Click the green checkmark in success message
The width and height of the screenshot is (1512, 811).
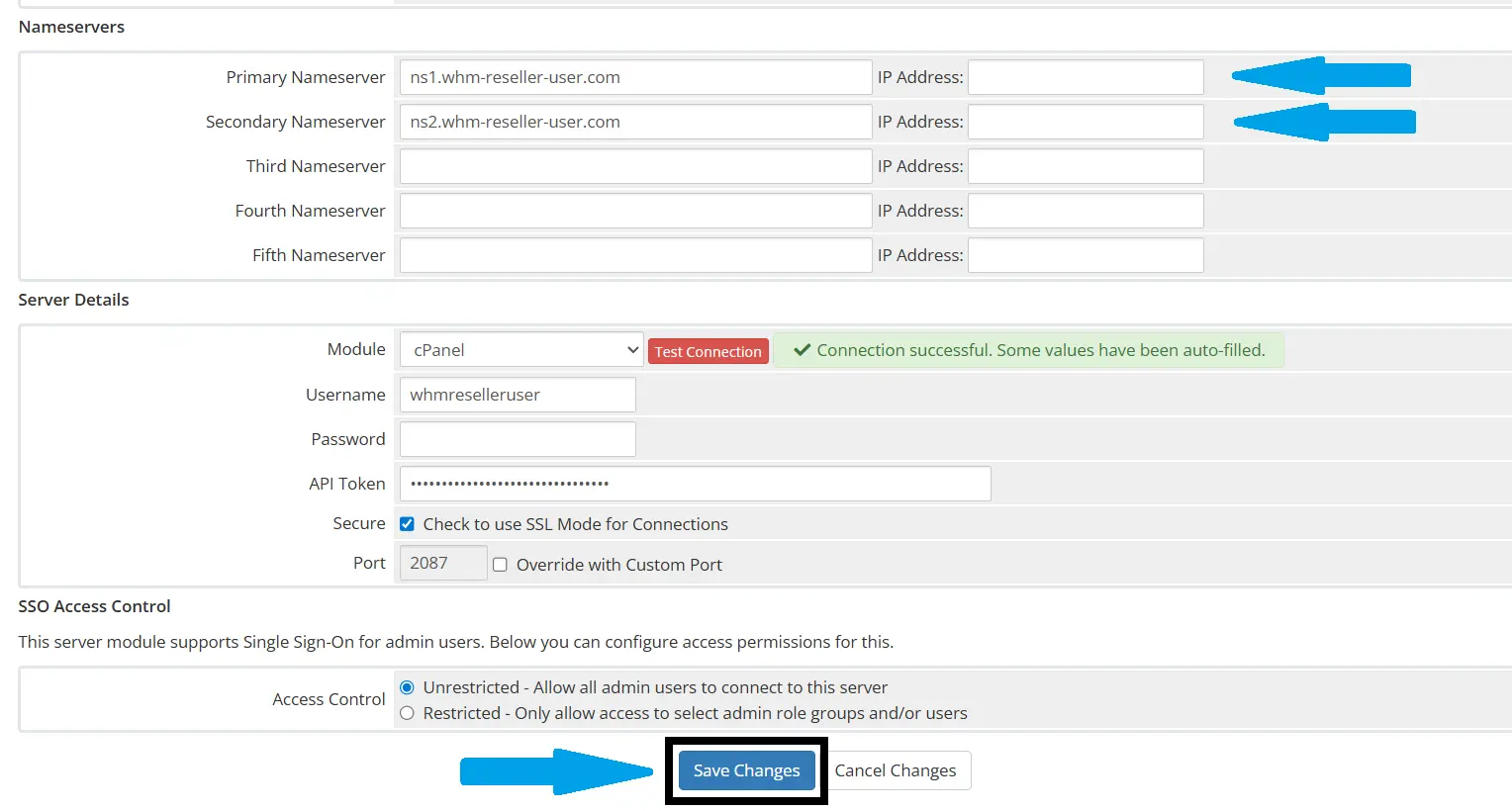(x=803, y=350)
